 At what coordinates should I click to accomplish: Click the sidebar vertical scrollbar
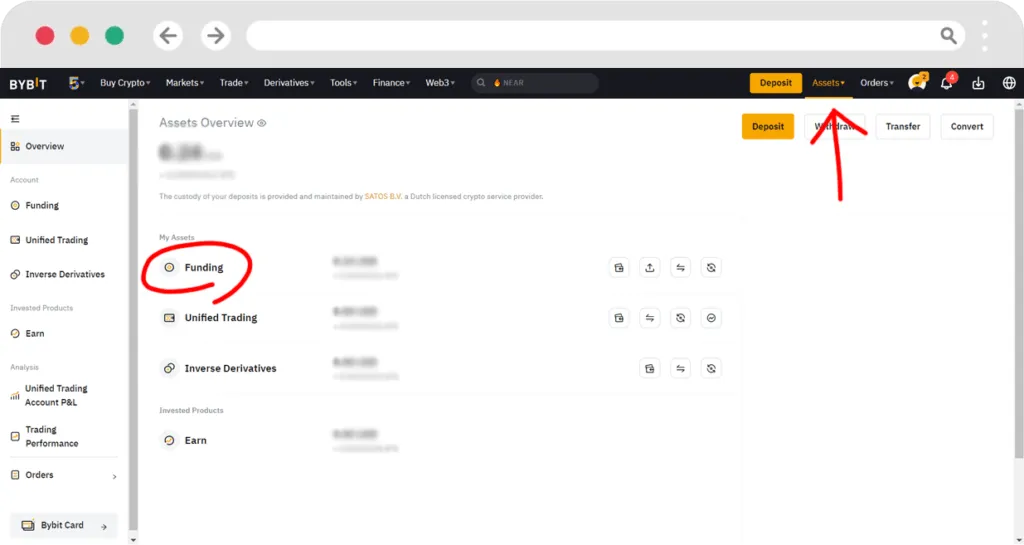point(133,321)
